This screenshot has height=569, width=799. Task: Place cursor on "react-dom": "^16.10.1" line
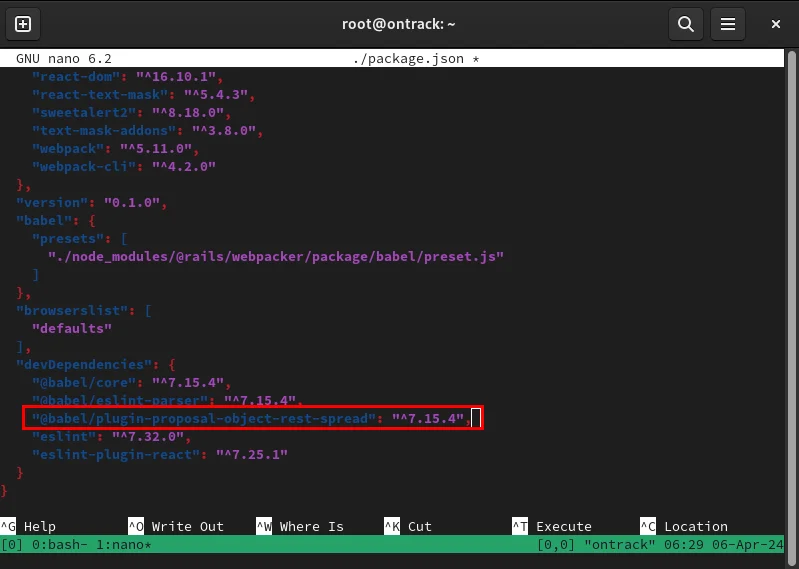(127, 76)
